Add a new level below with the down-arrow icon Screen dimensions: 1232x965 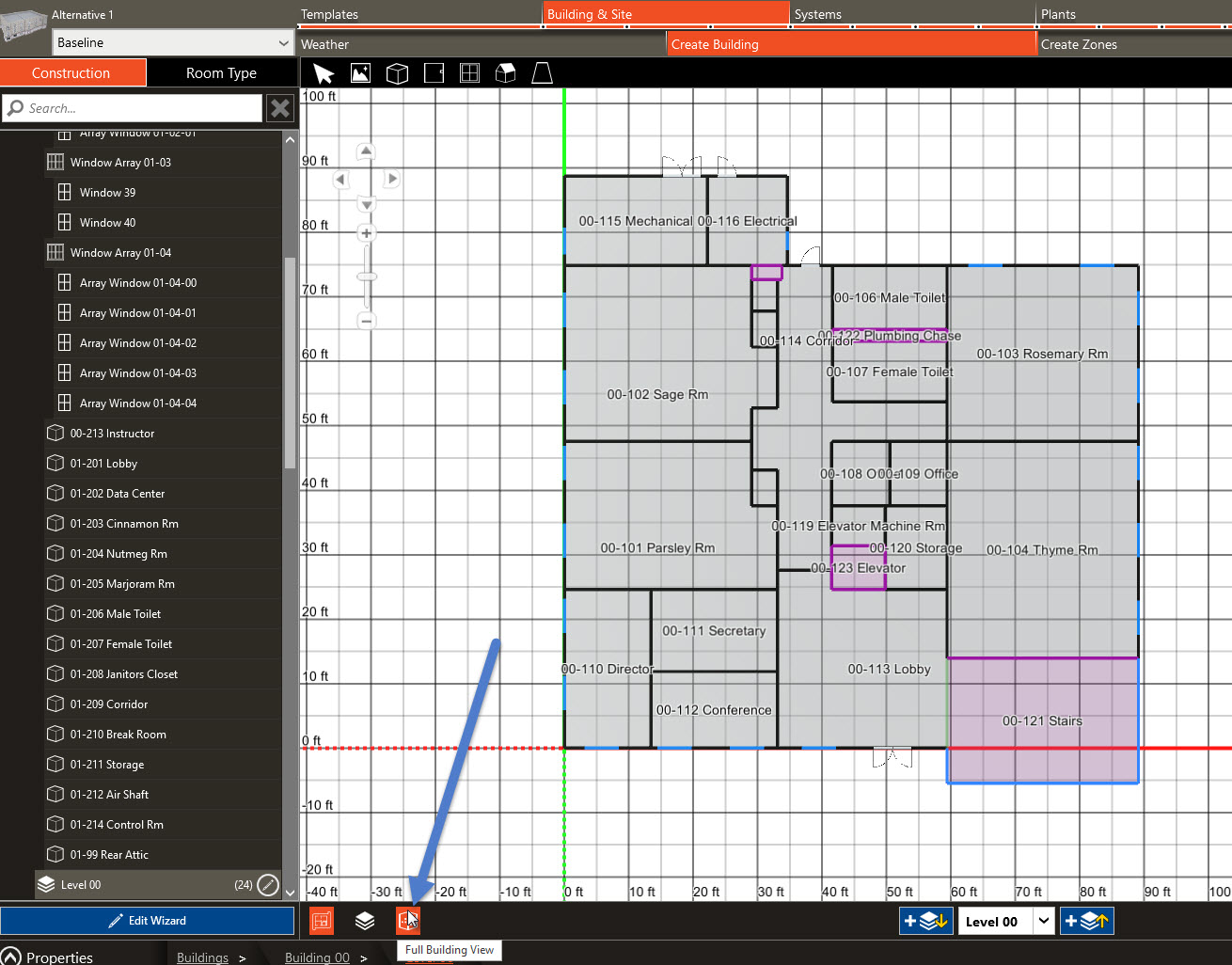point(925,921)
